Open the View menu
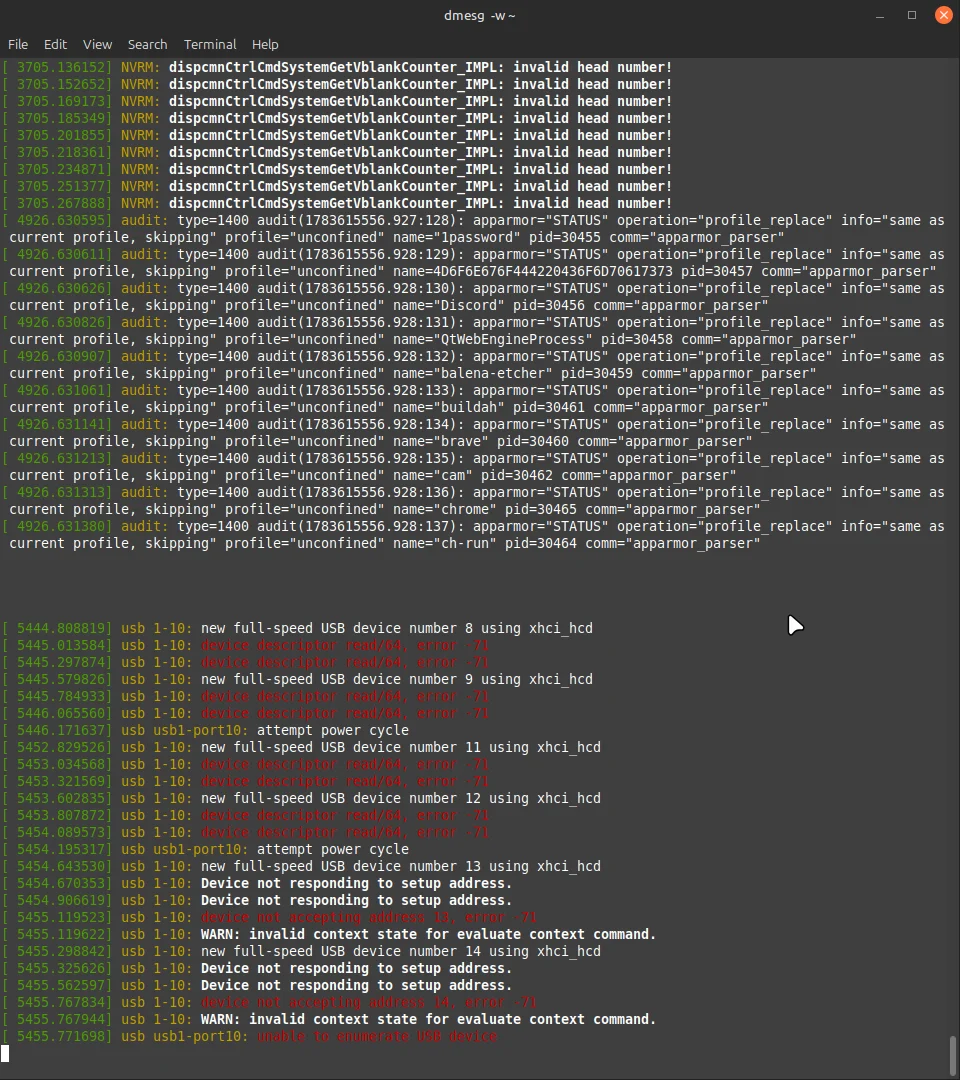The width and height of the screenshot is (960, 1080). [97, 44]
